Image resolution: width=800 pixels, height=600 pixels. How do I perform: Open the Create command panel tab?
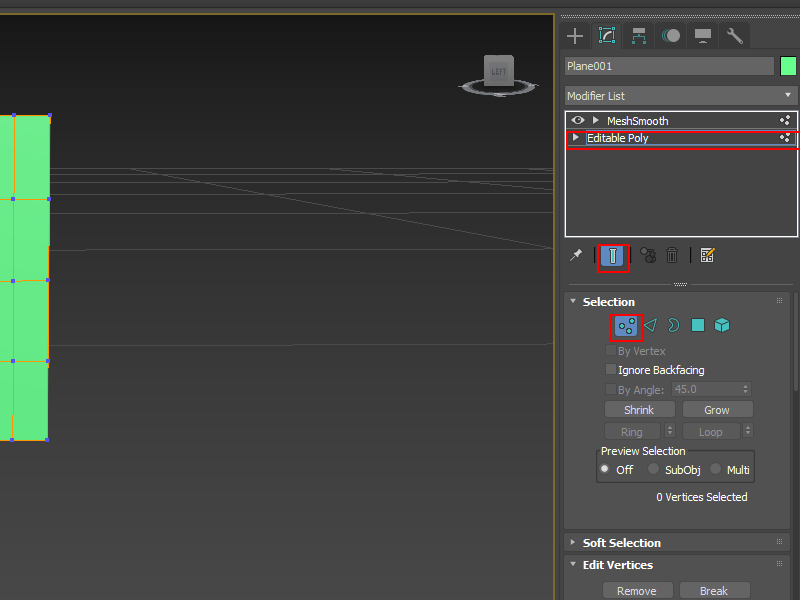coord(574,36)
